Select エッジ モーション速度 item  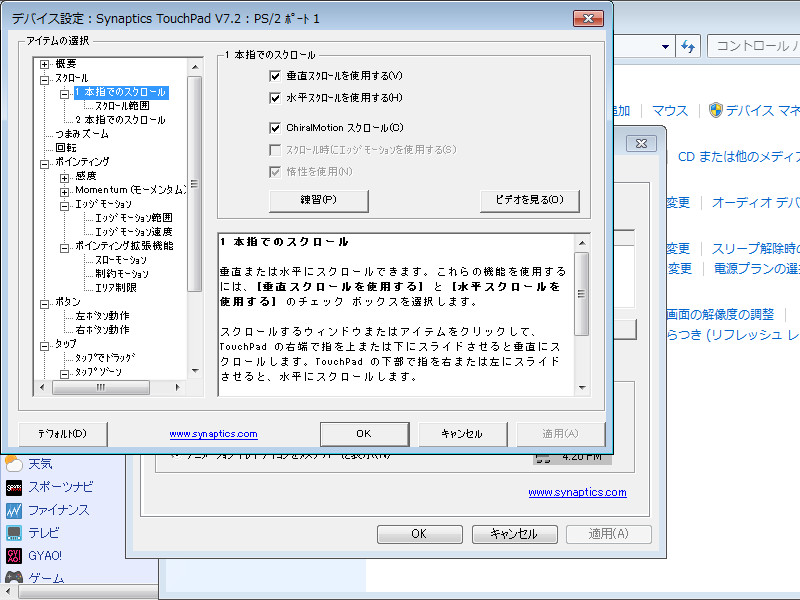tap(134, 232)
